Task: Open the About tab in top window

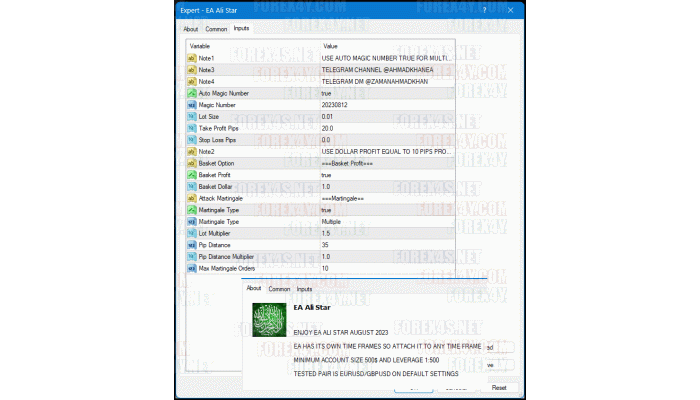Action: point(191,28)
